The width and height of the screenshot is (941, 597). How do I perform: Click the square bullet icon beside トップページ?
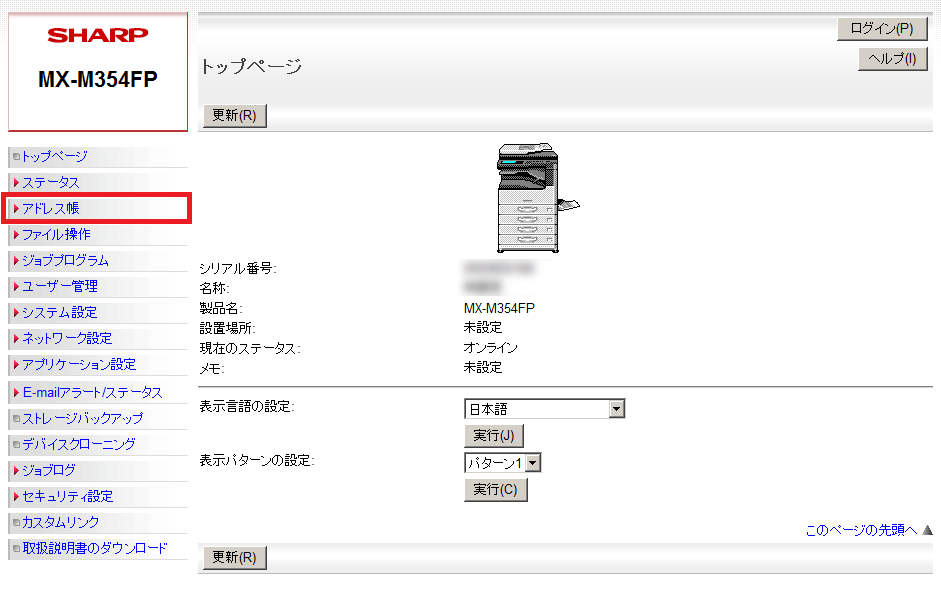pos(16,157)
